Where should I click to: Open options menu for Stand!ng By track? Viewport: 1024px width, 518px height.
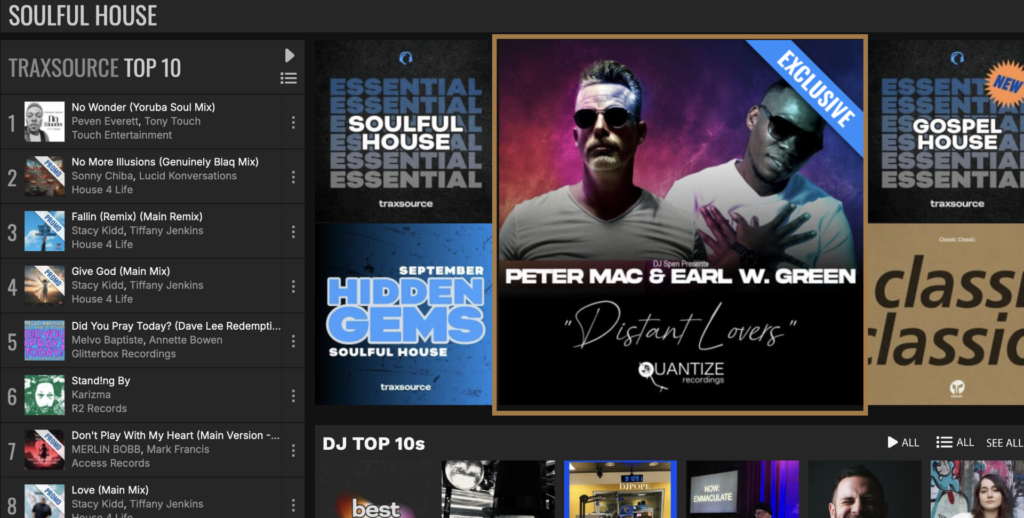tap(293, 395)
